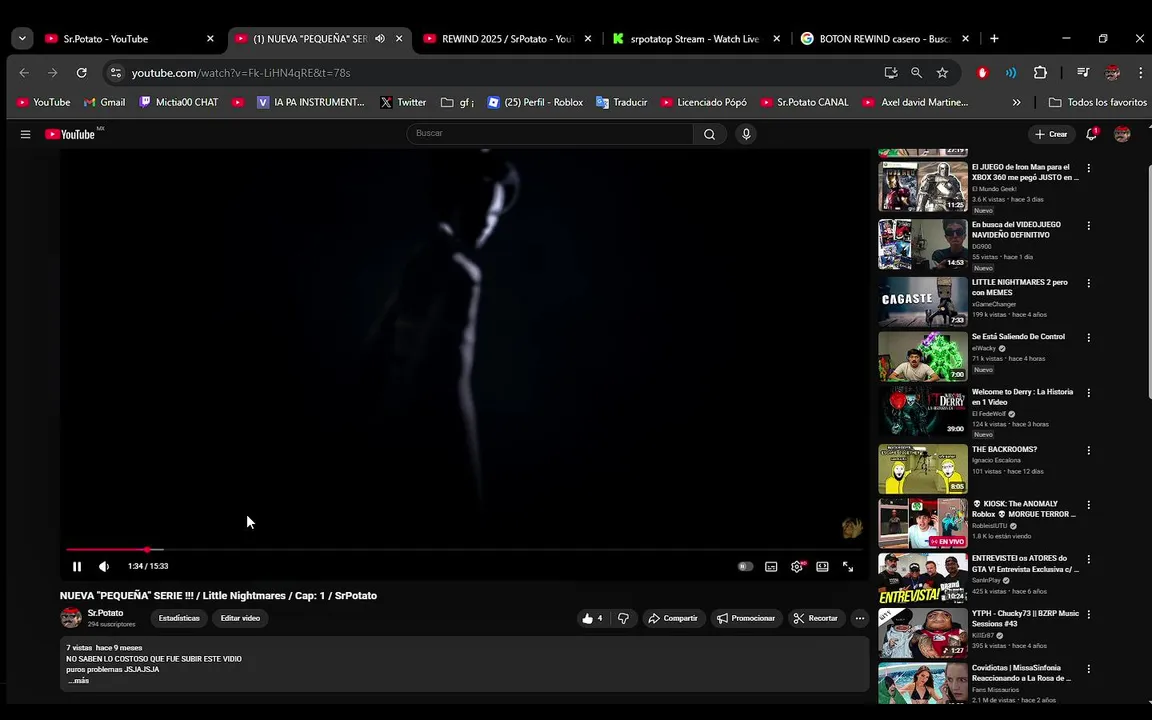This screenshot has height=720, width=1152.
Task: Open the Traducir bookmark
Action: tap(622, 103)
